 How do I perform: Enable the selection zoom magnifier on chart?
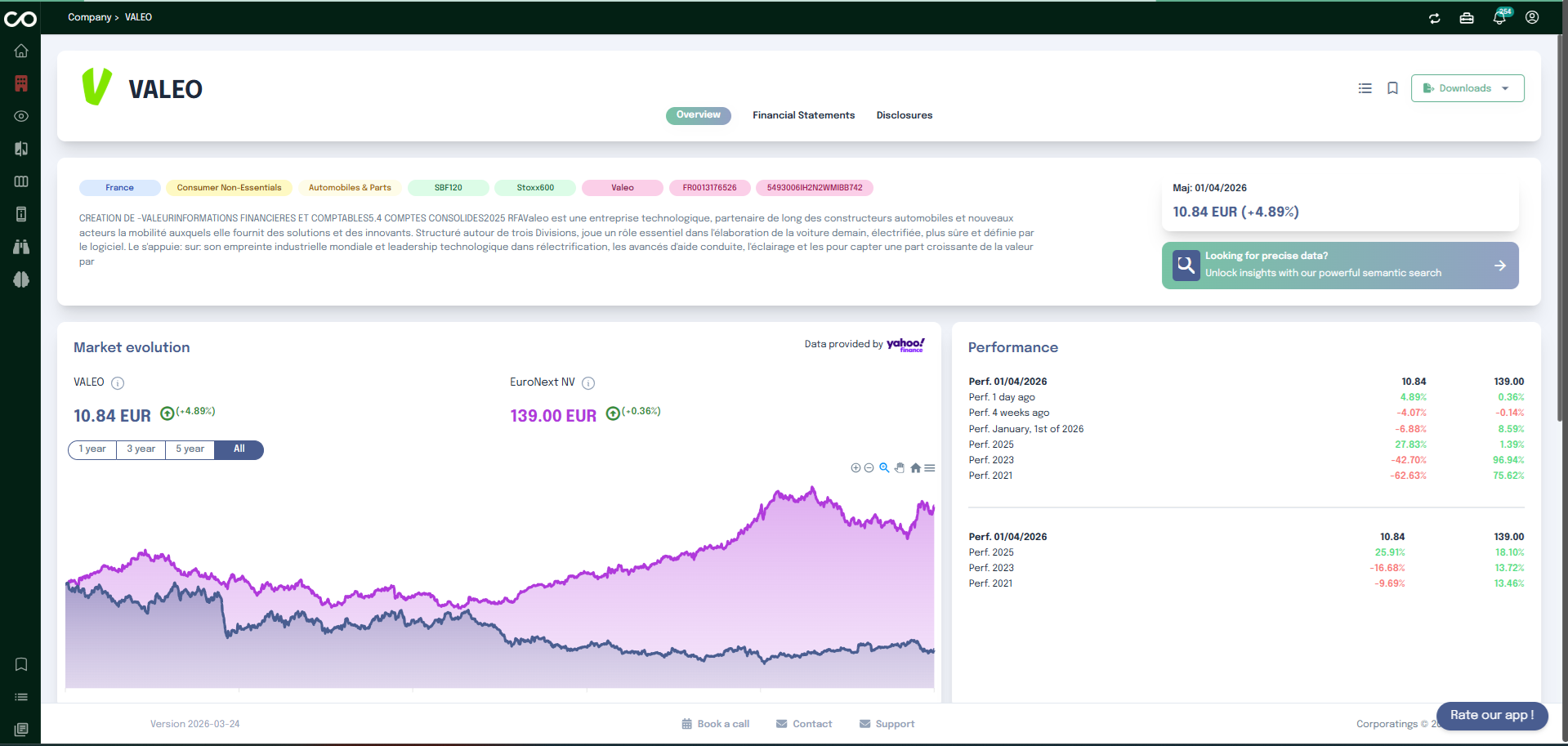884,467
